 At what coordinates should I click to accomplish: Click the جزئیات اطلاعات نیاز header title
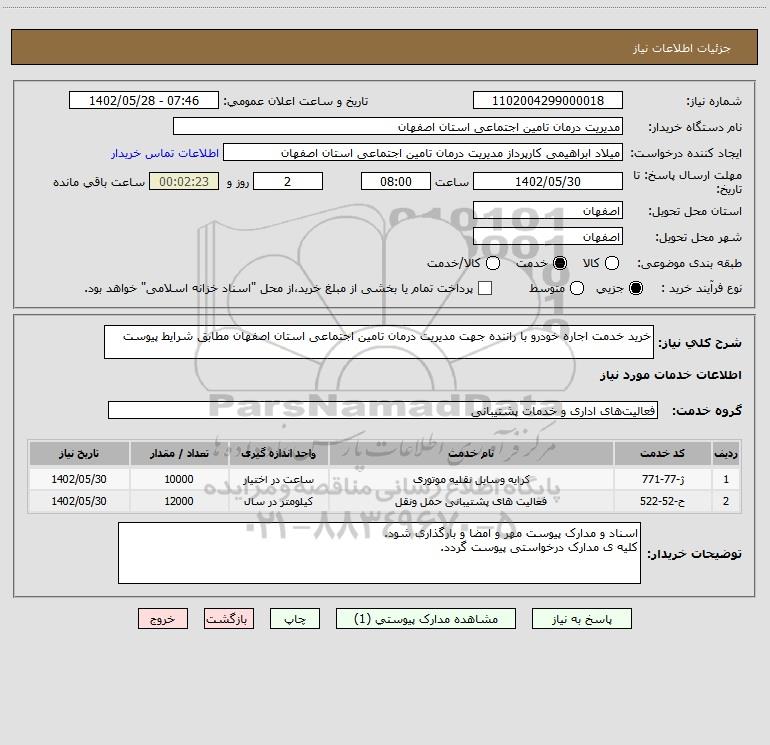pyautogui.click(x=681, y=48)
